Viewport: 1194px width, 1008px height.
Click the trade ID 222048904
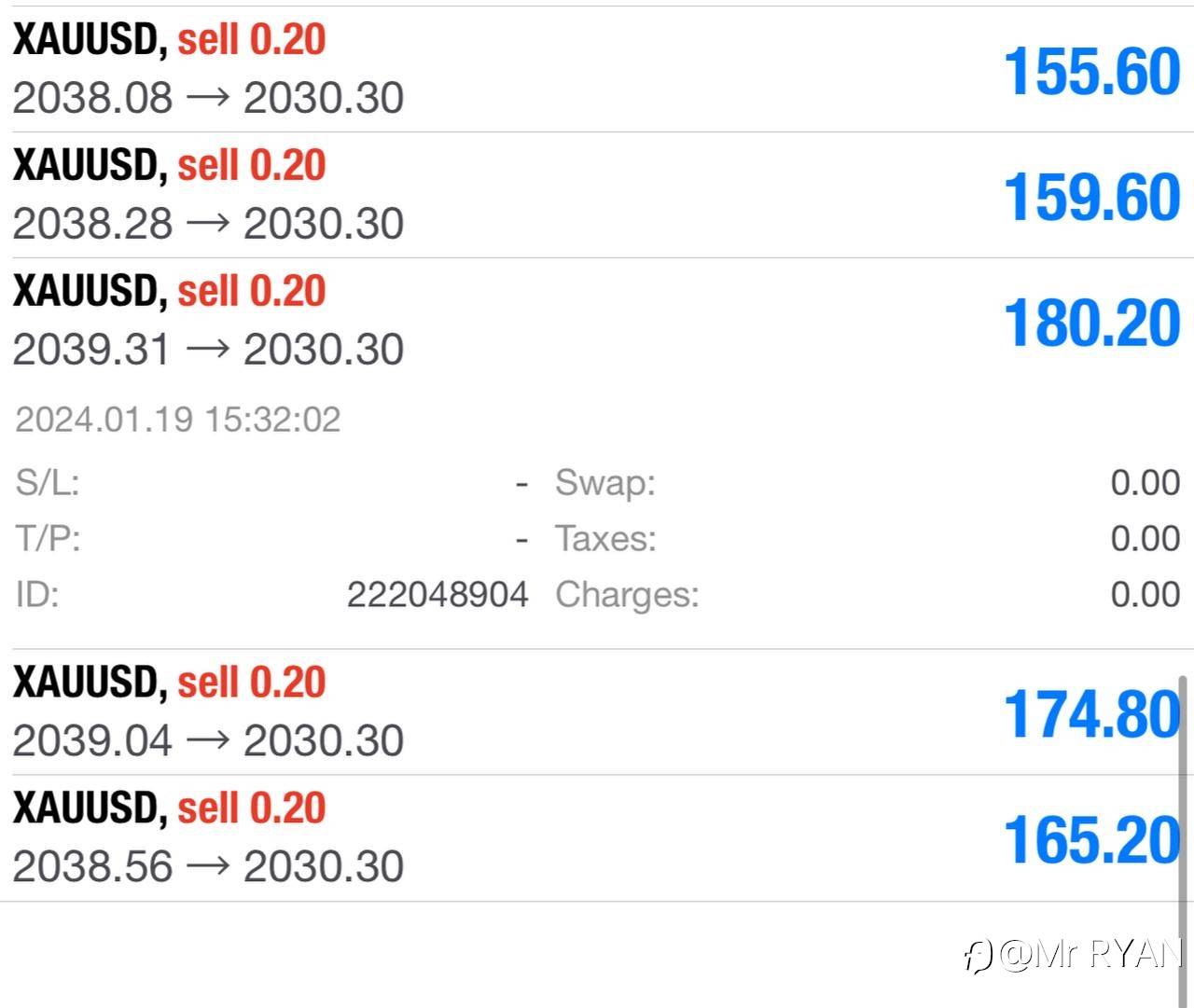click(x=437, y=594)
